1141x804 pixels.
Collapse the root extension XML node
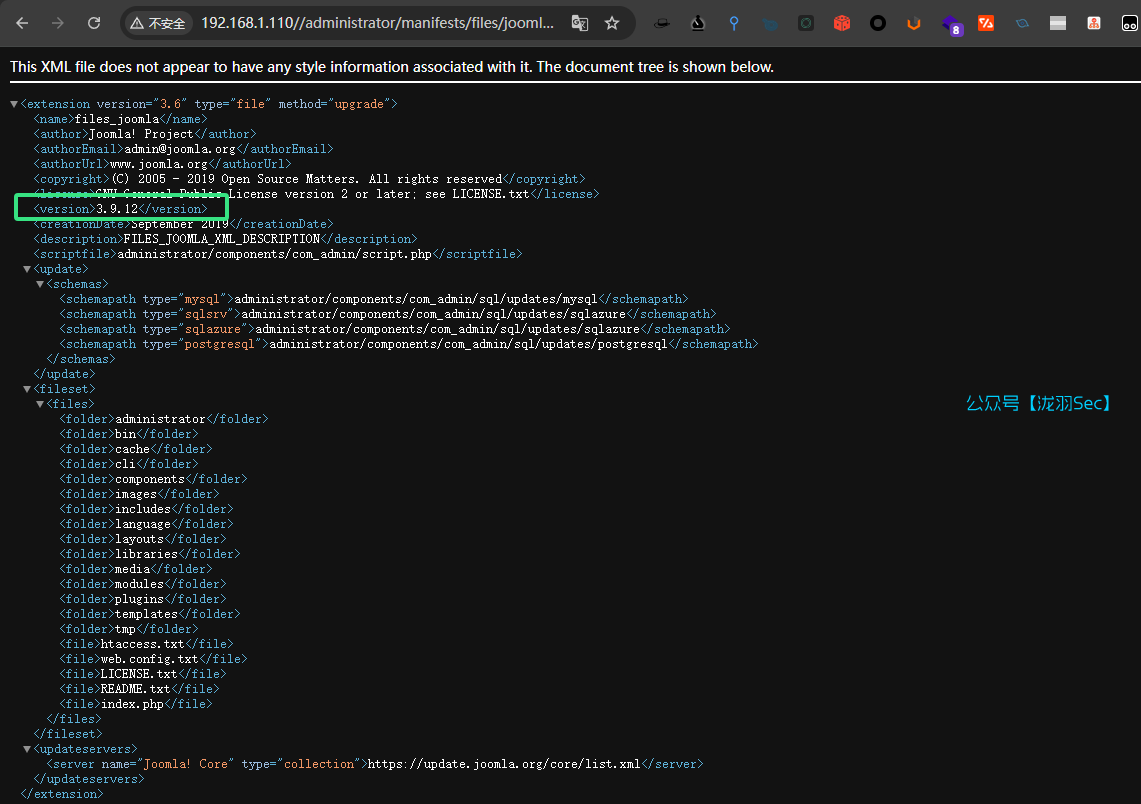[x=14, y=104]
